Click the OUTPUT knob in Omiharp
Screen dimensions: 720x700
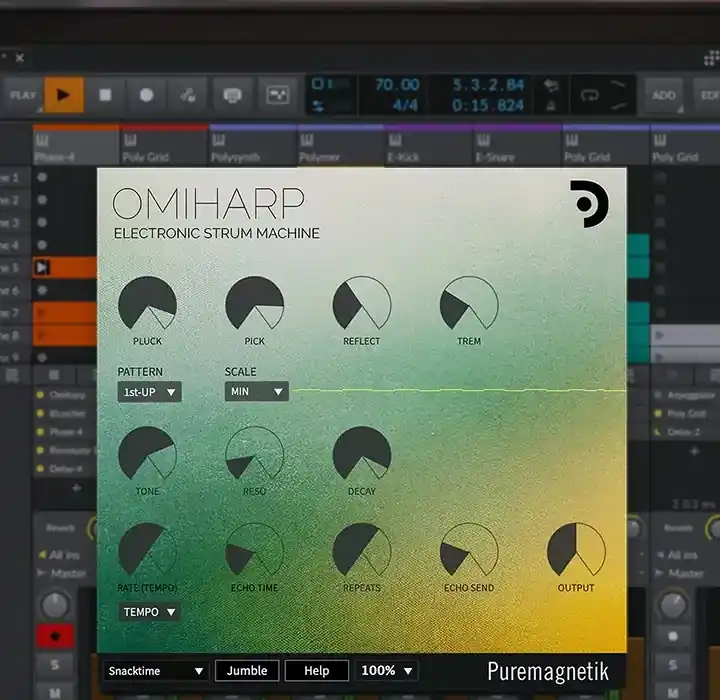point(576,550)
